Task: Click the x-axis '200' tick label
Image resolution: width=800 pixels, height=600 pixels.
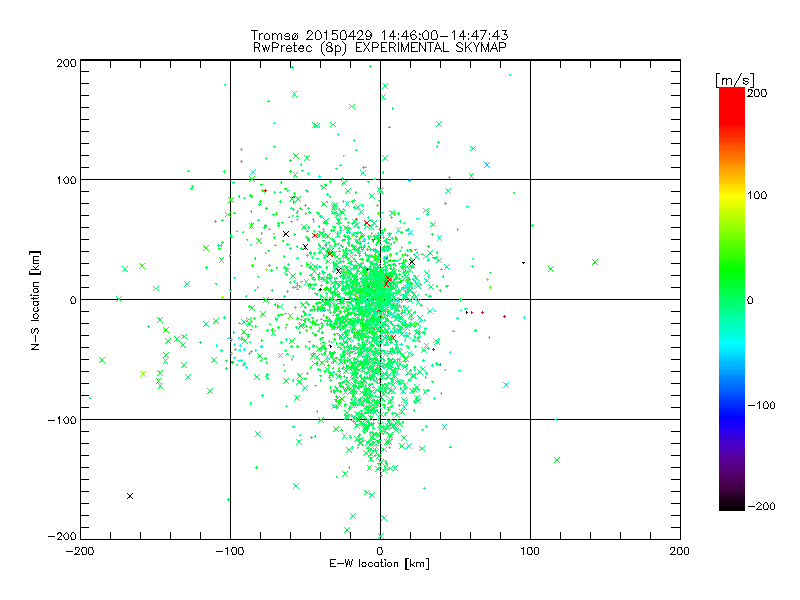Action: 680,551
